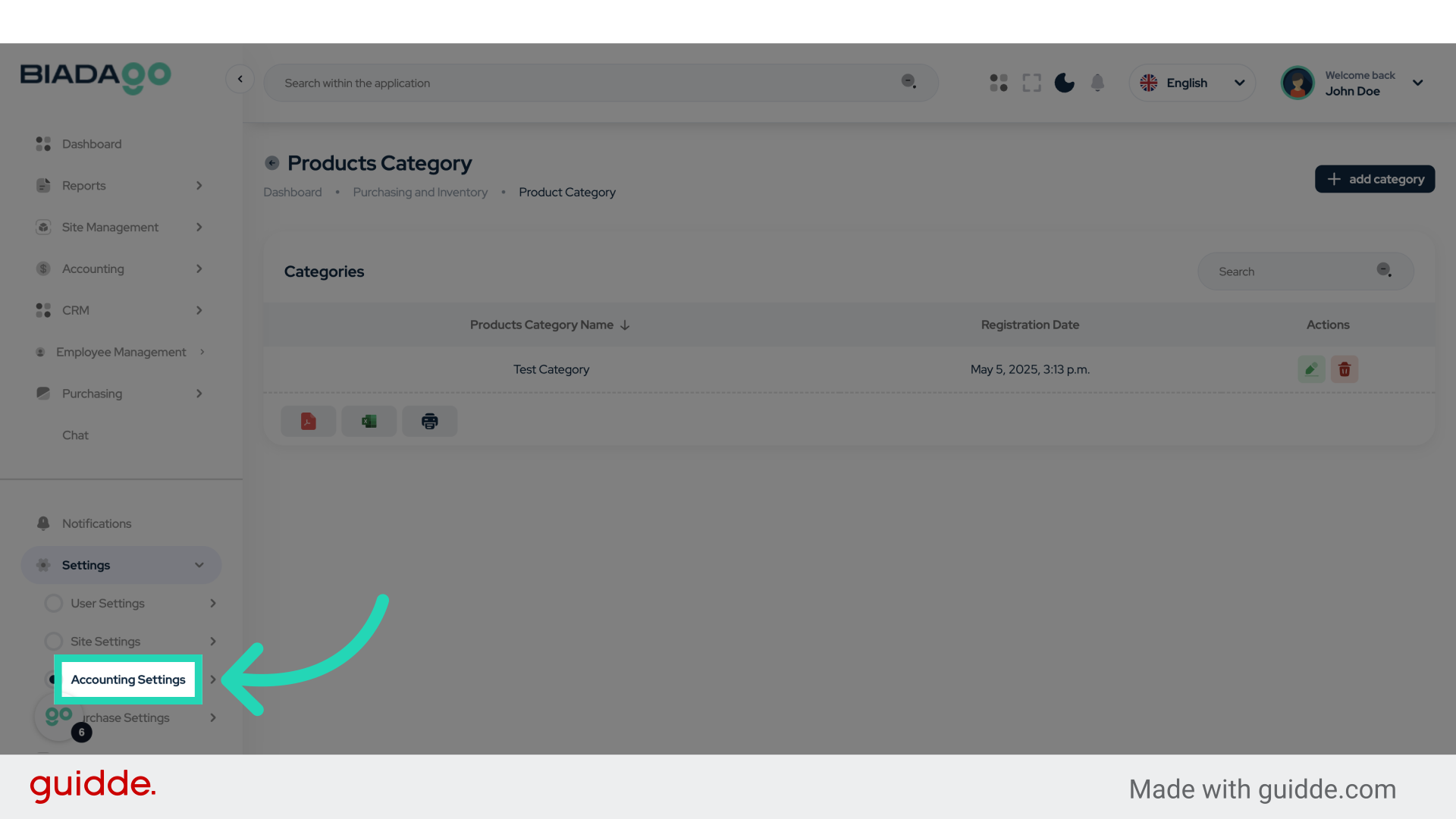1456x819 pixels.
Task: Open notifications via the bell icon
Action: (x=1097, y=83)
